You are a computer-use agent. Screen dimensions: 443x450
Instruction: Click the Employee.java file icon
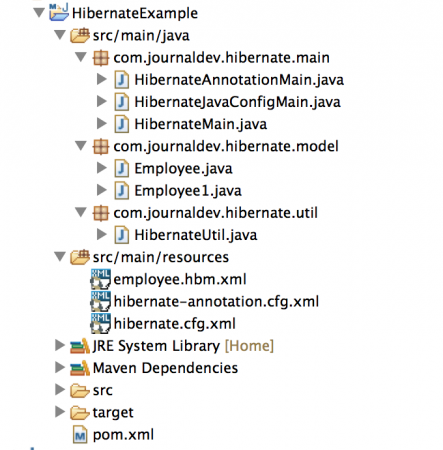click(122, 168)
